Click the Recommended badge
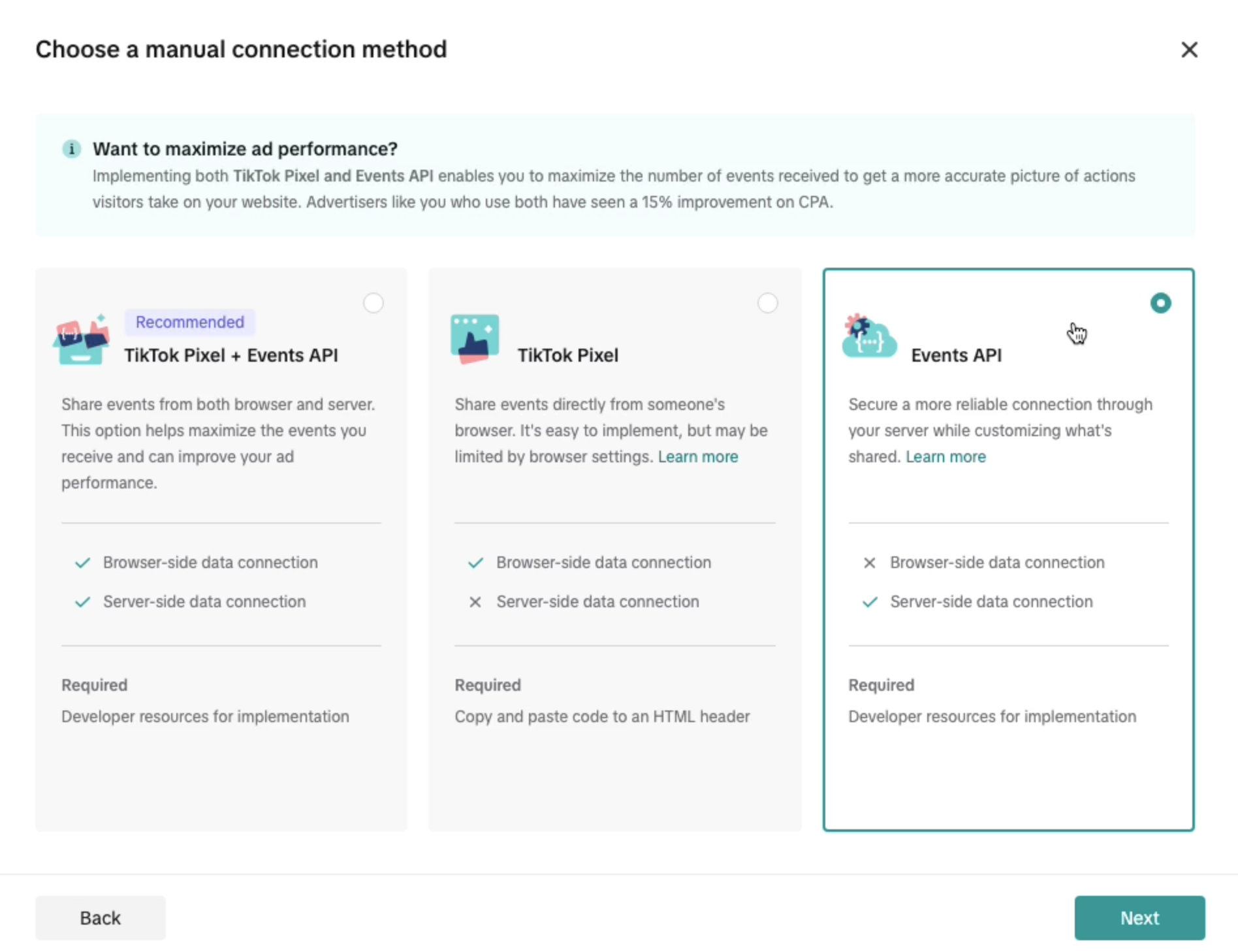Image resolution: width=1238 pixels, height=952 pixels. click(x=189, y=322)
